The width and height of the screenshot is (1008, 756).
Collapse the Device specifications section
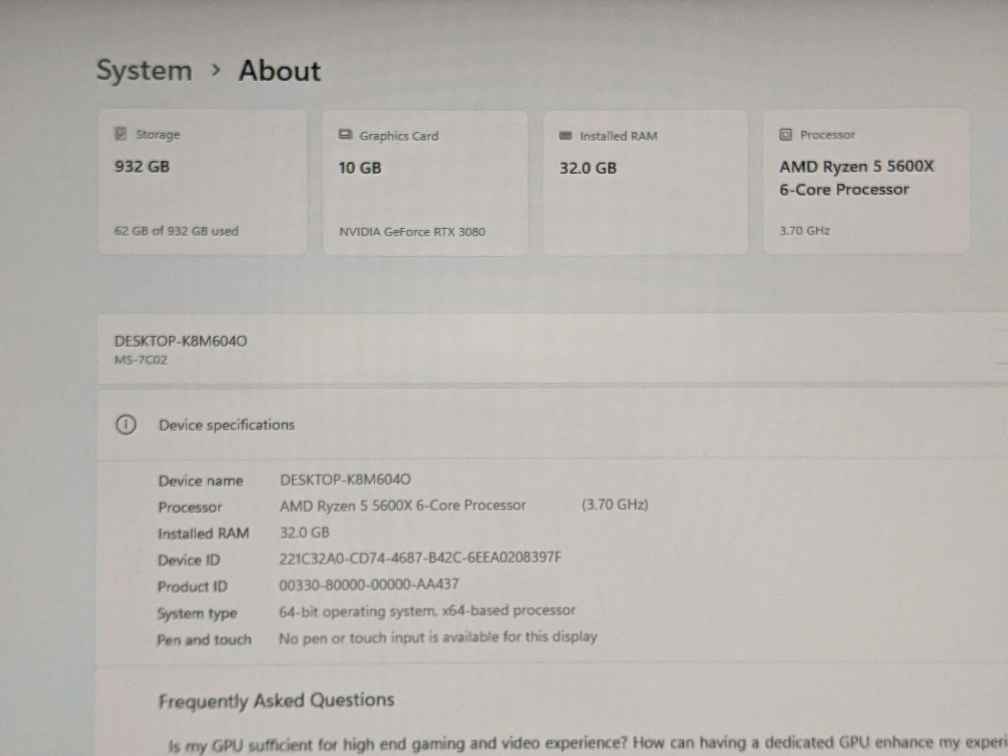(226, 425)
